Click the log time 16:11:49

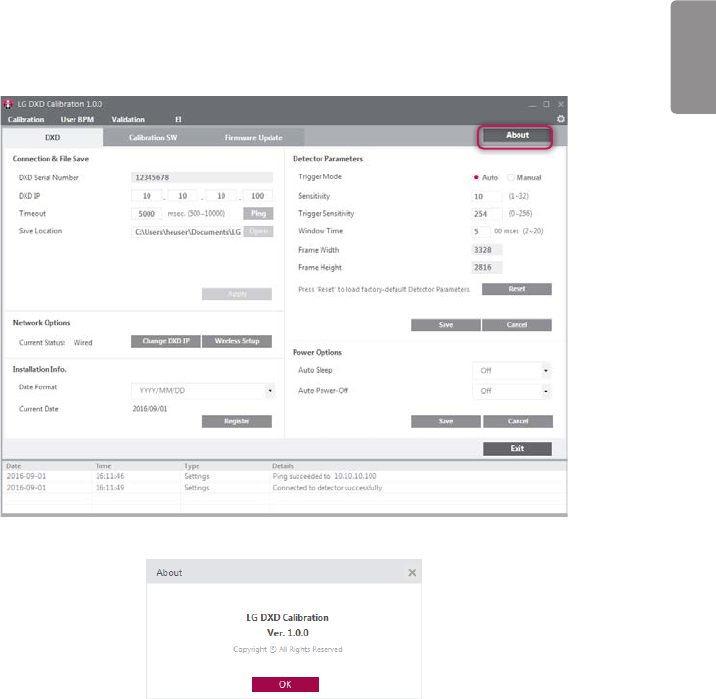110,488
